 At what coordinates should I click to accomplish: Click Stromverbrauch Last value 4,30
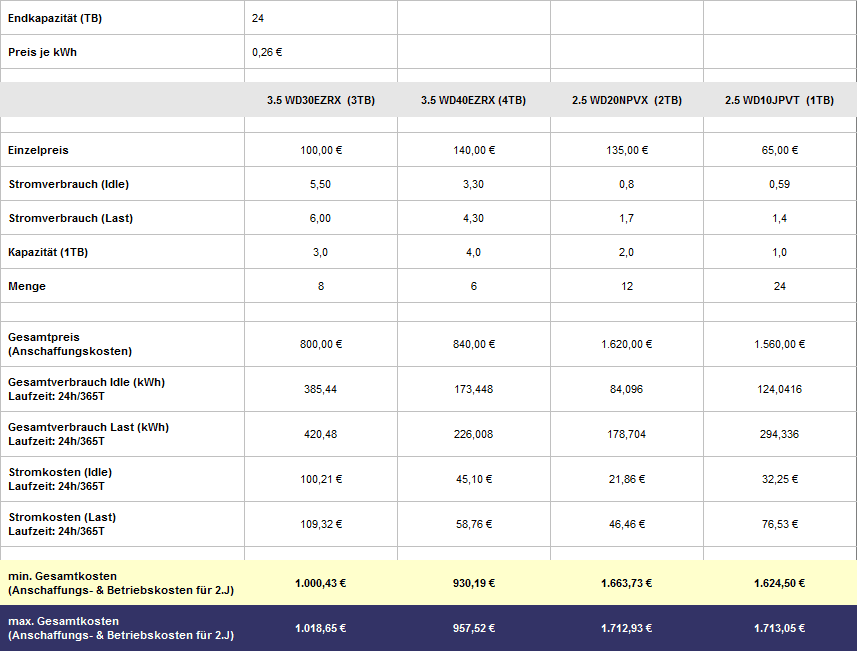coord(474,218)
